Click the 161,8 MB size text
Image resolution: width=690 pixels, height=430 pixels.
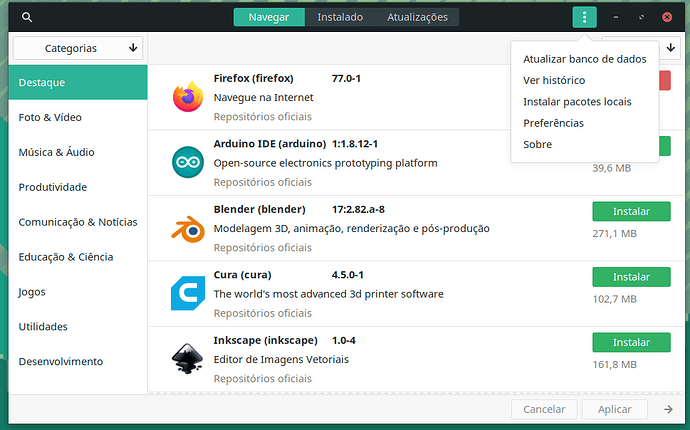(x=614, y=365)
